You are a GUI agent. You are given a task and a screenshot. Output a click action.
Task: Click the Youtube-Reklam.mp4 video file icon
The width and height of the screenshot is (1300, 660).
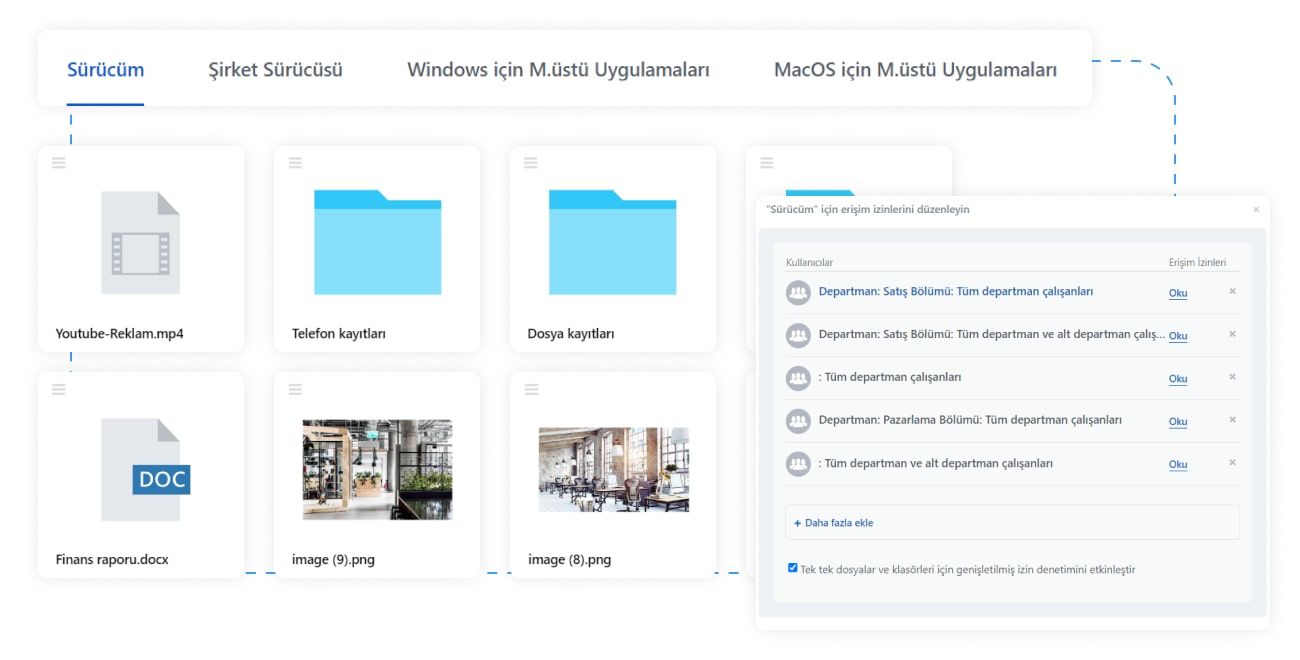coord(141,243)
